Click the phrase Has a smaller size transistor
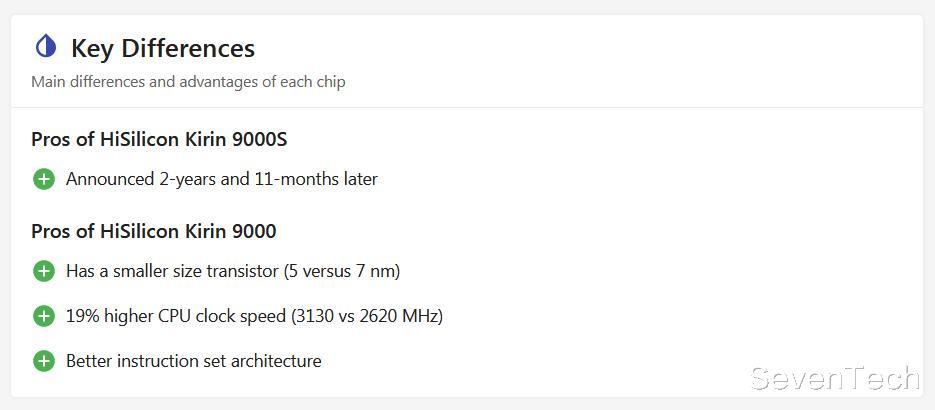This screenshot has width=935, height=410. 172,271
